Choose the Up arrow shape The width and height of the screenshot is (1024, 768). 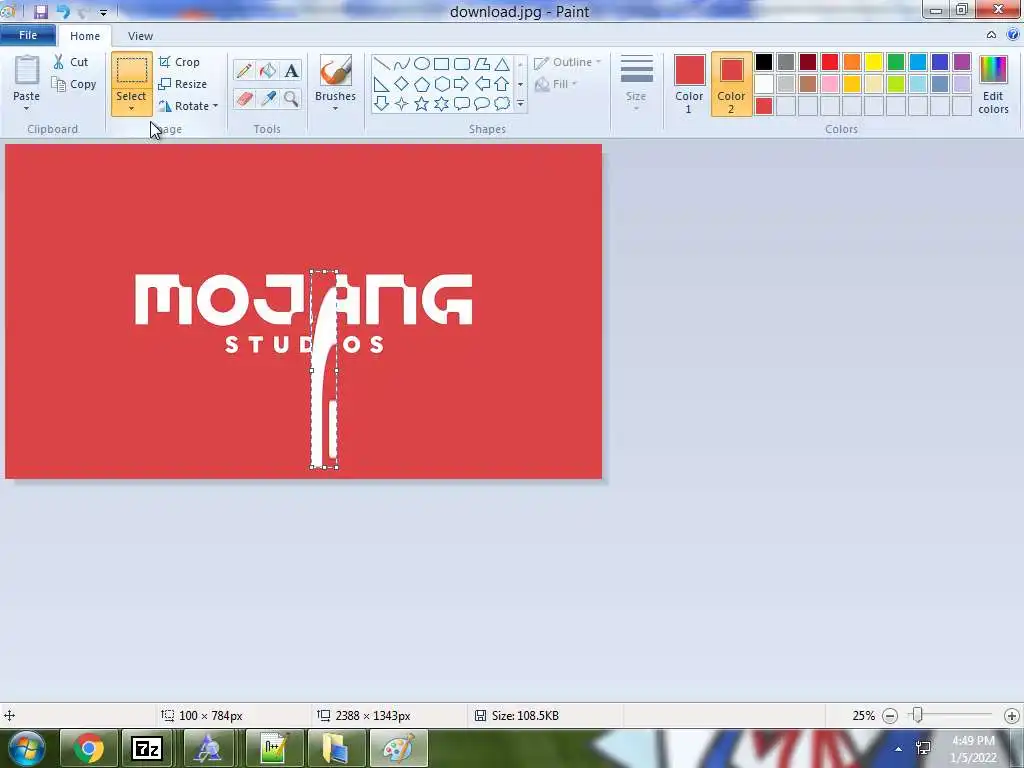502,84
